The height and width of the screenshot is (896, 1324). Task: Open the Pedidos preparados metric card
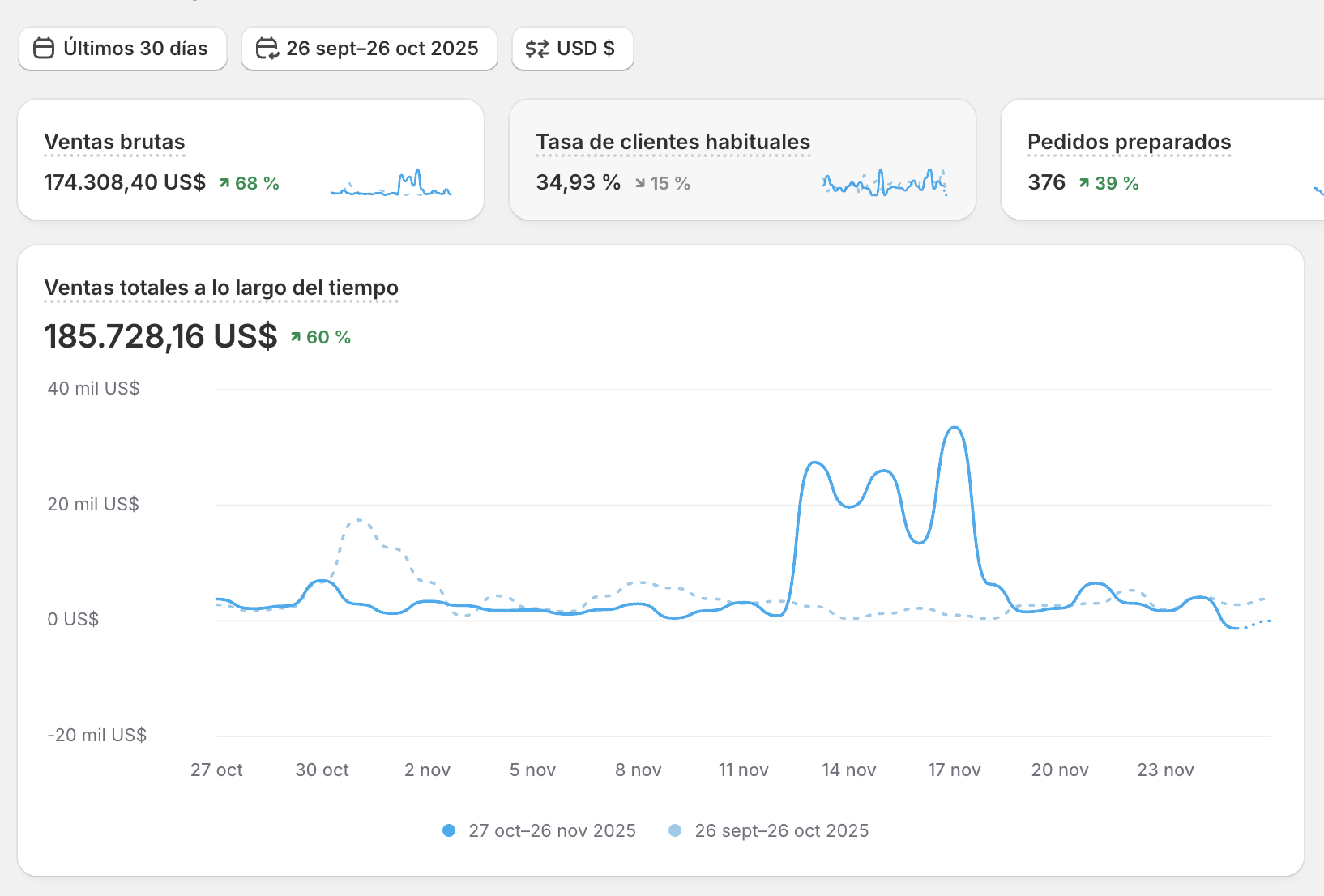[1163, 160]
